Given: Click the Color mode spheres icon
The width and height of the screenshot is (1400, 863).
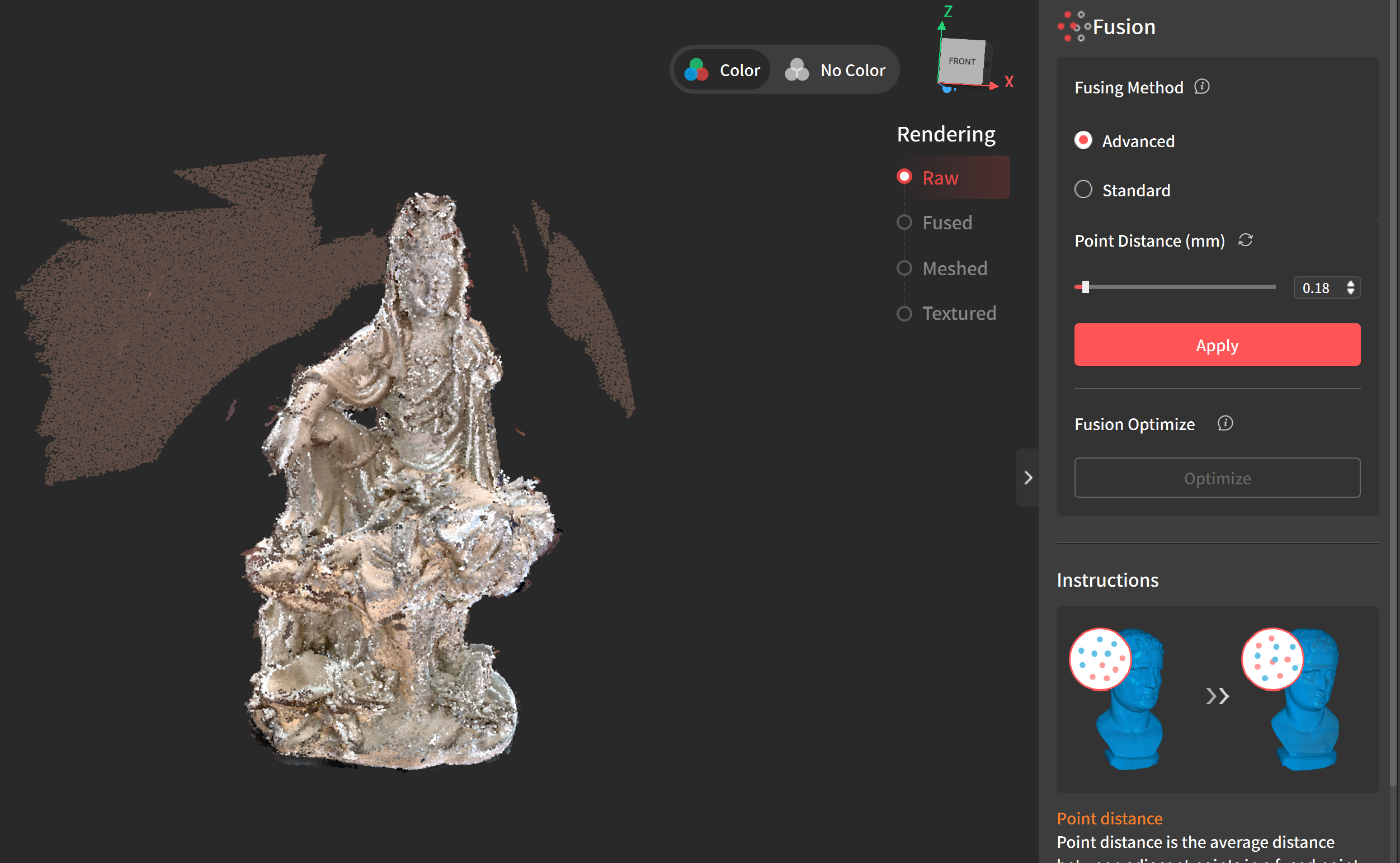Looking at the screenshot, I should [696, 70].
